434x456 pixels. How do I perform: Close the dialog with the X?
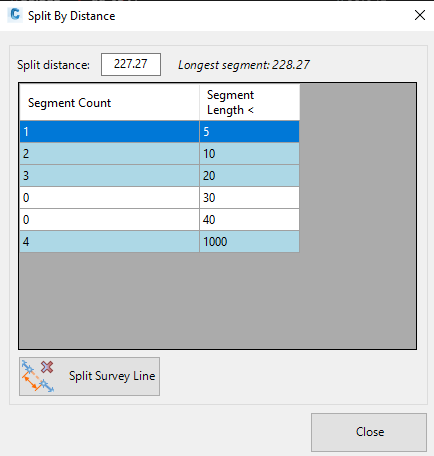pos(420,15)
